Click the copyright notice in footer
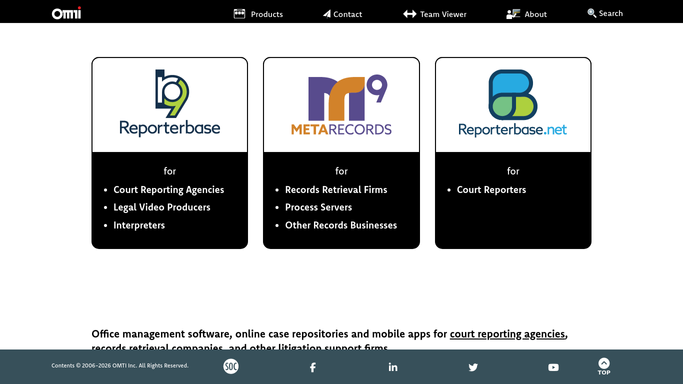Image resolution: width=683 pixels, height=384 pixels. [120, 366]
